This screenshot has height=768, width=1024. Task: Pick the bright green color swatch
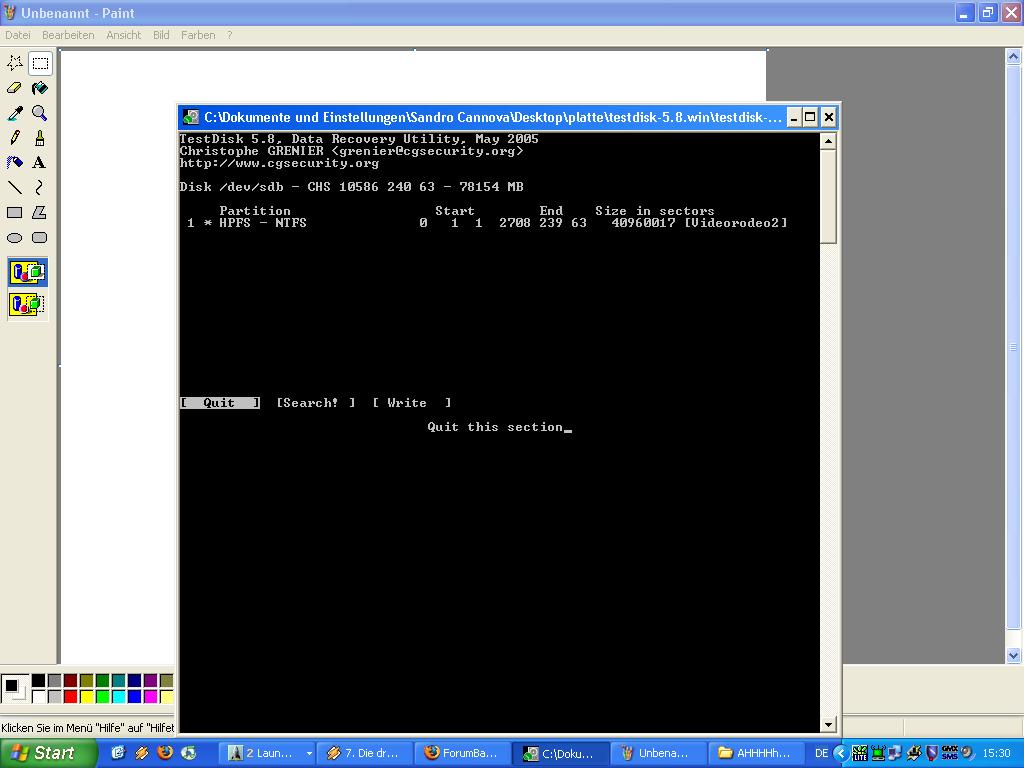point(103,697)
